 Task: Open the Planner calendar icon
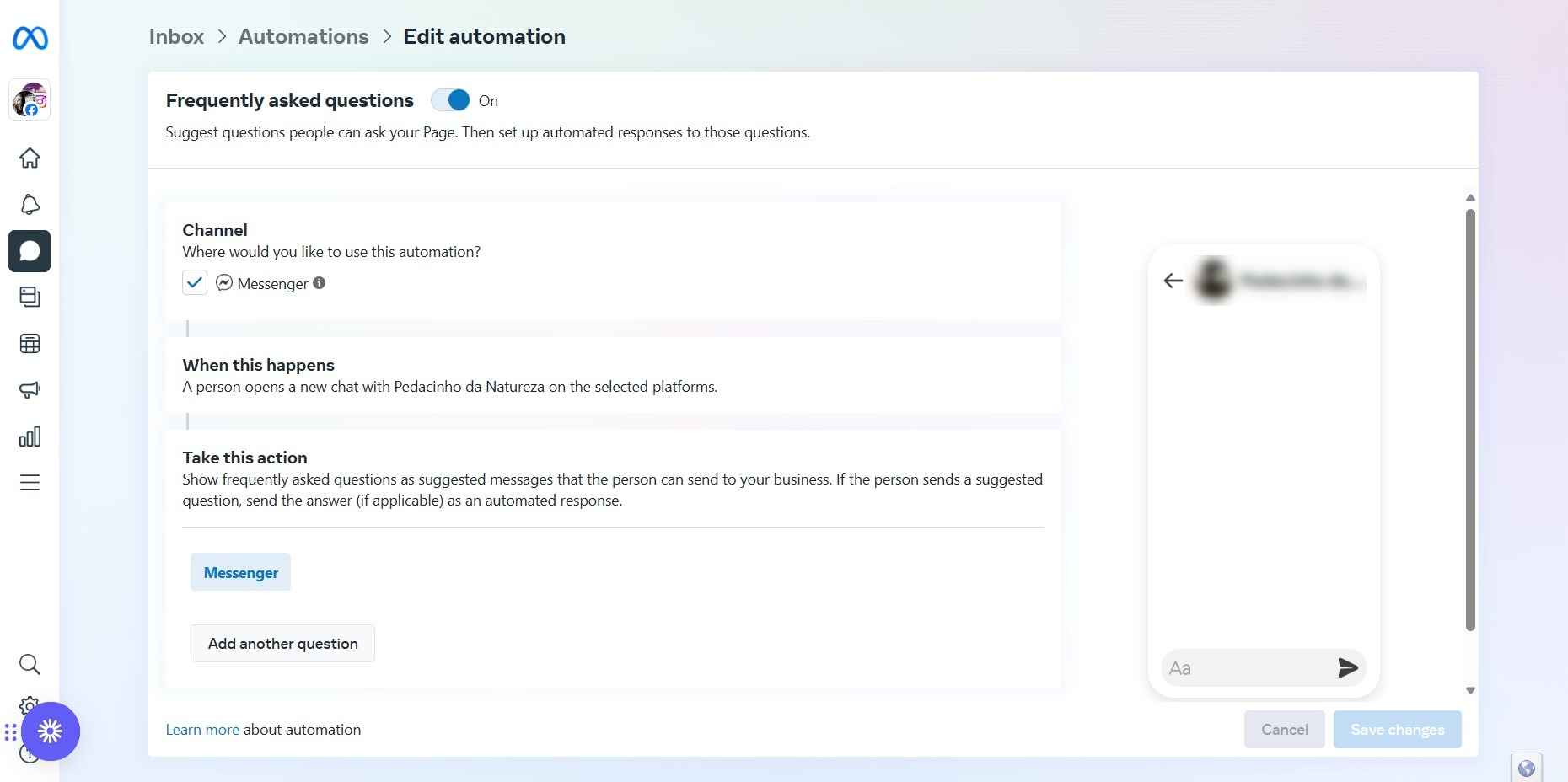(30, 343)
